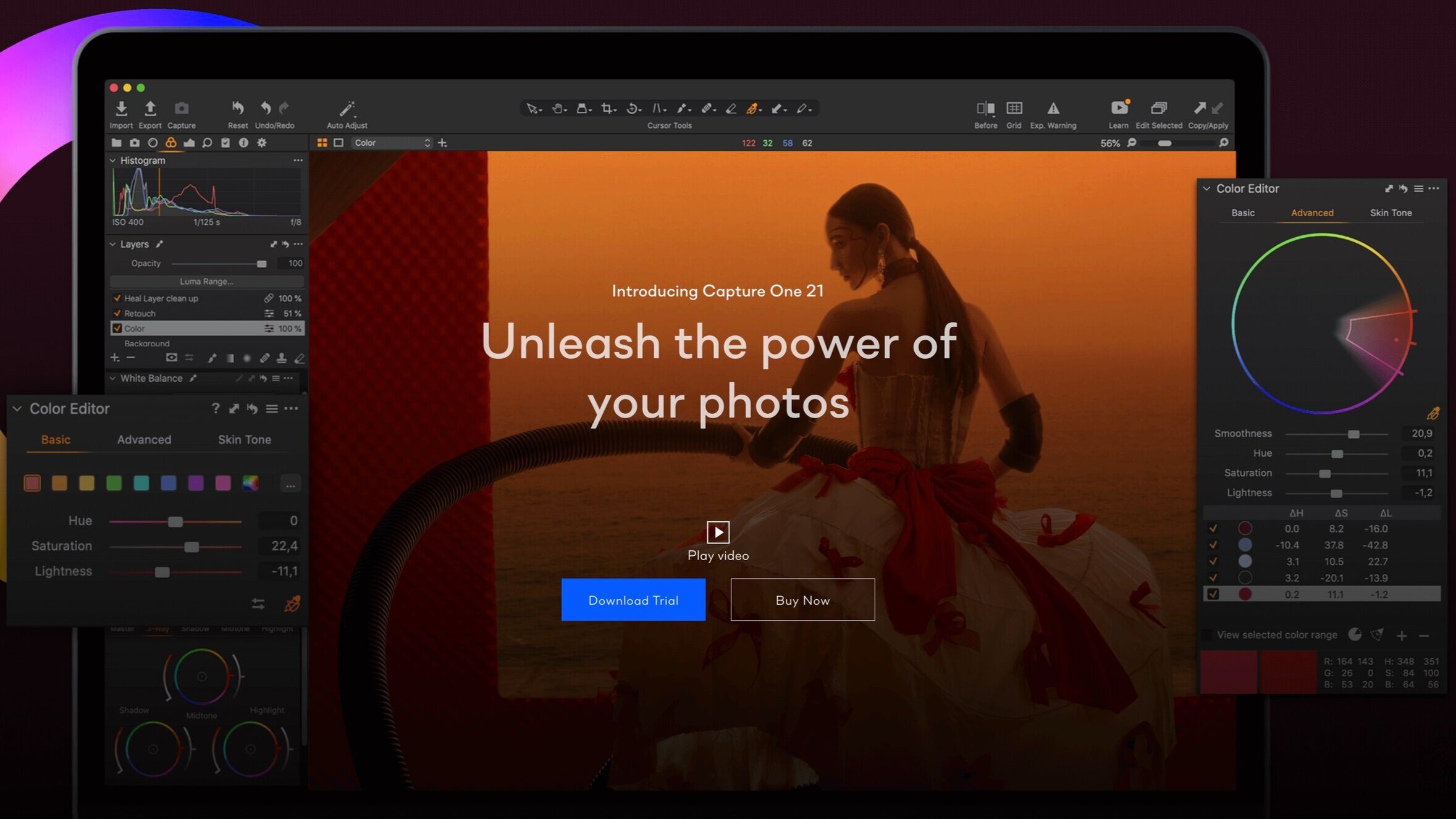Screen dimensions: 1456x819
Task: Click the Luma Range... button
Action: 207,282
